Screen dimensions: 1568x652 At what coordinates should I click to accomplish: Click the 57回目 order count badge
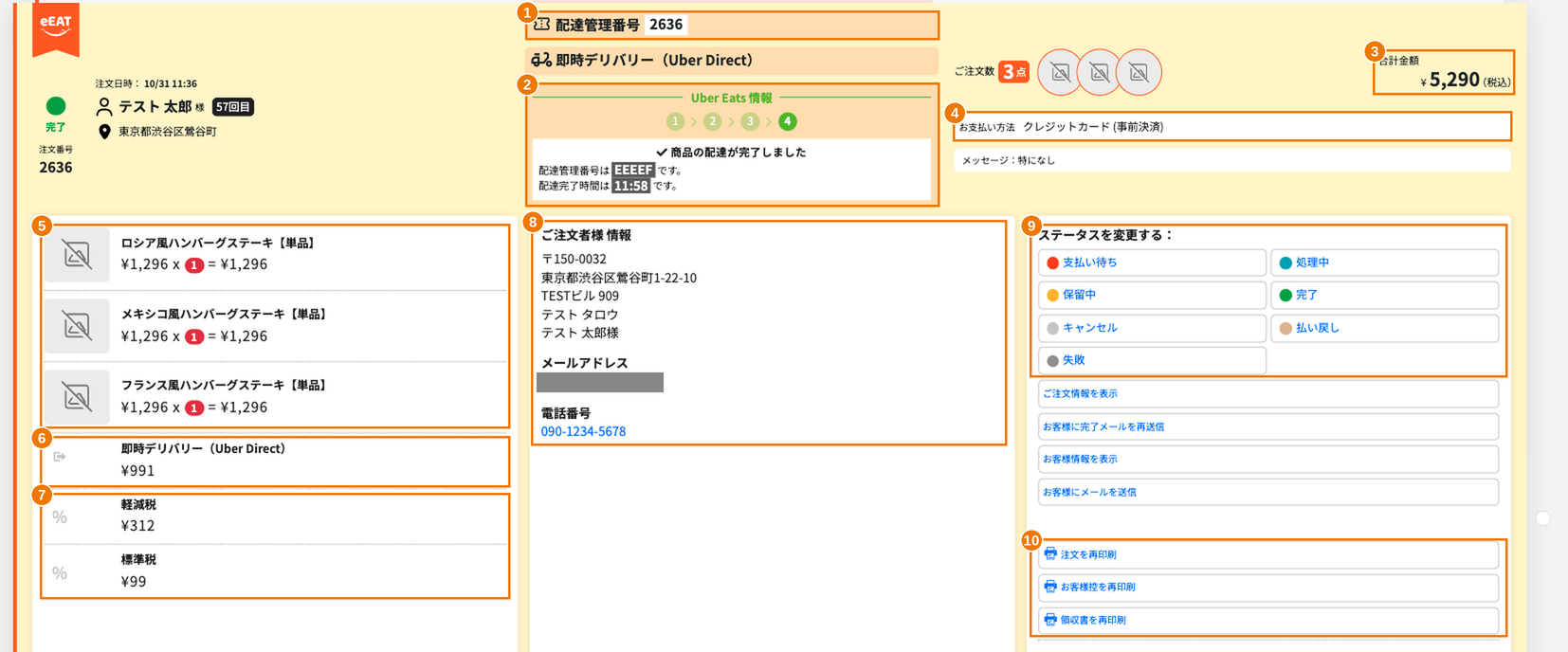point(233,107)
